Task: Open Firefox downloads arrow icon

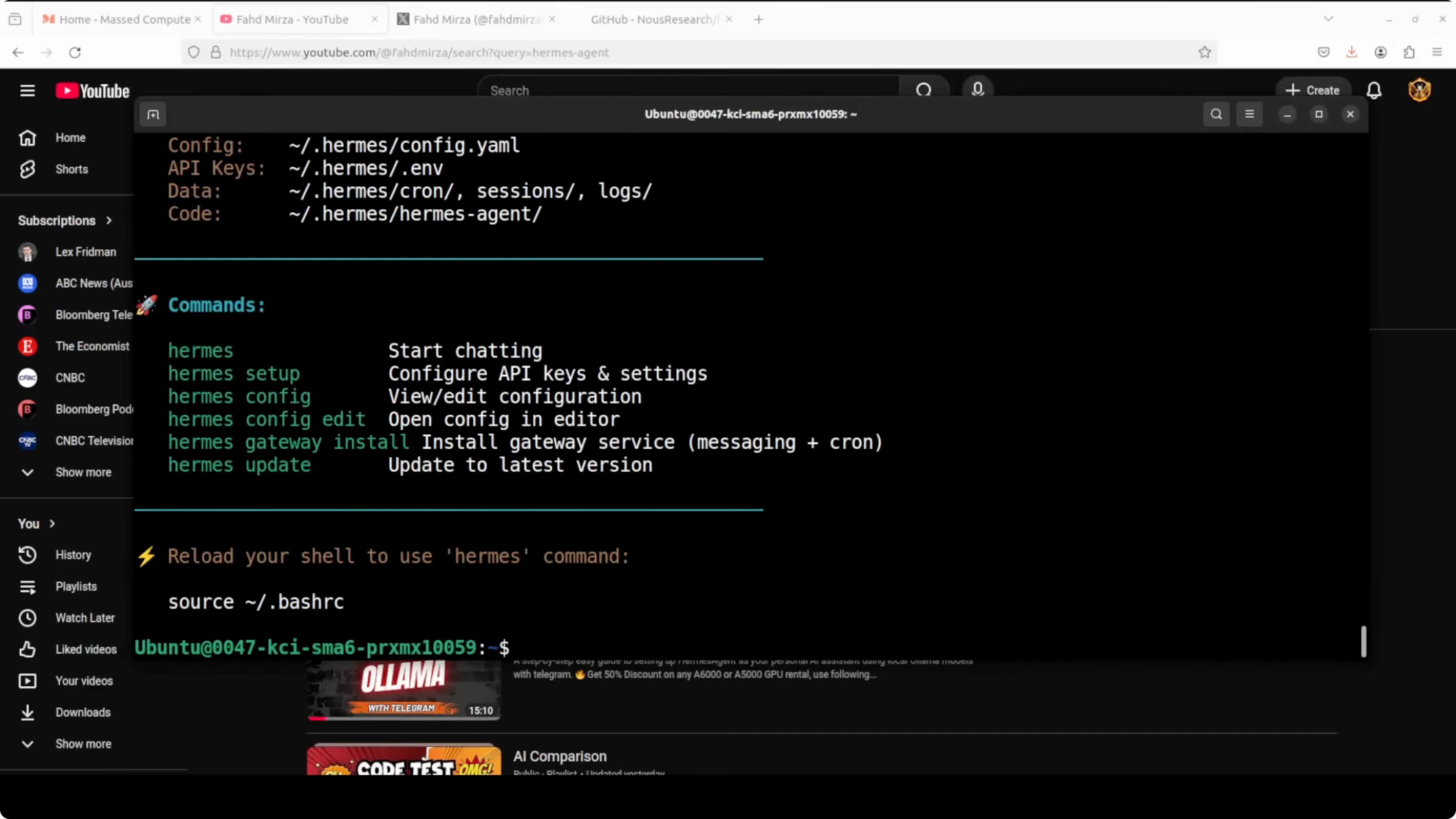Action: [1352, 52]
